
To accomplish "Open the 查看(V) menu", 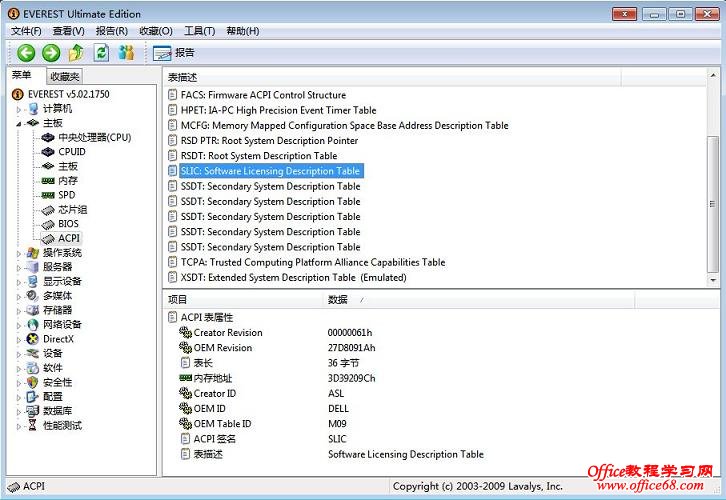I will tap(69, 31).
